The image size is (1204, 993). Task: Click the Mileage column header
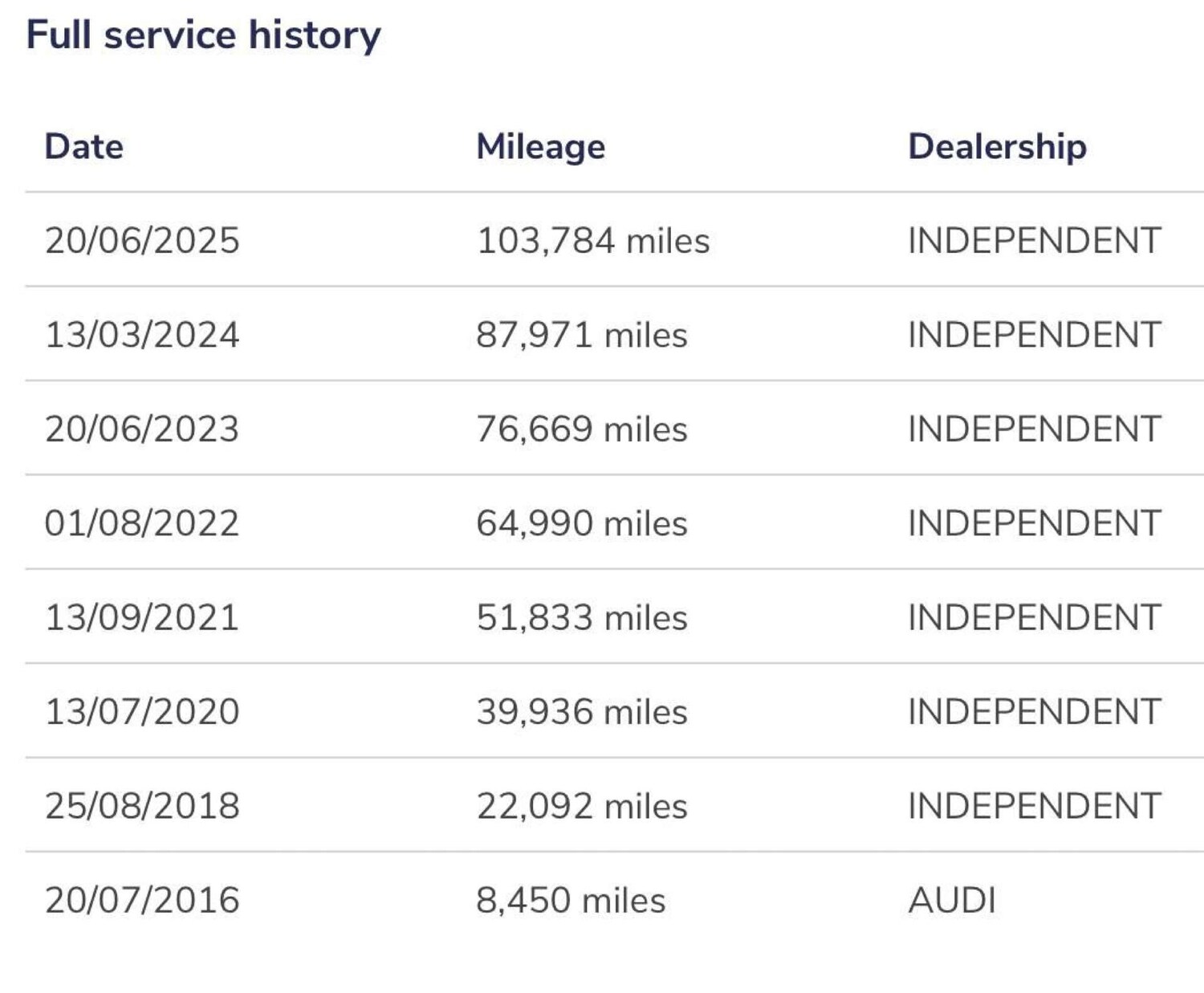pos(540,147)
